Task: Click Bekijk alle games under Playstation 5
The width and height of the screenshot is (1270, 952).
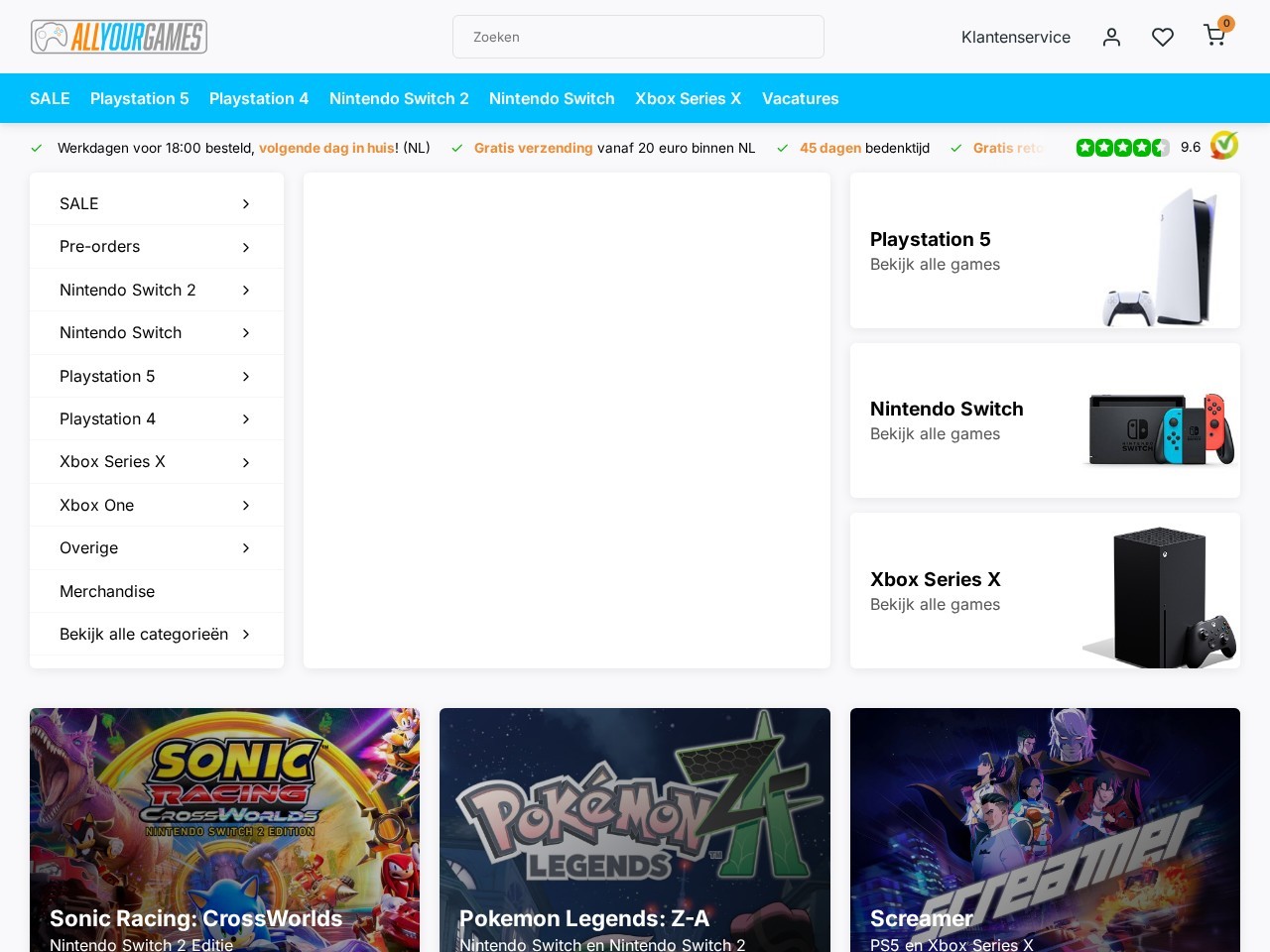Action: (x=935, y=264)
